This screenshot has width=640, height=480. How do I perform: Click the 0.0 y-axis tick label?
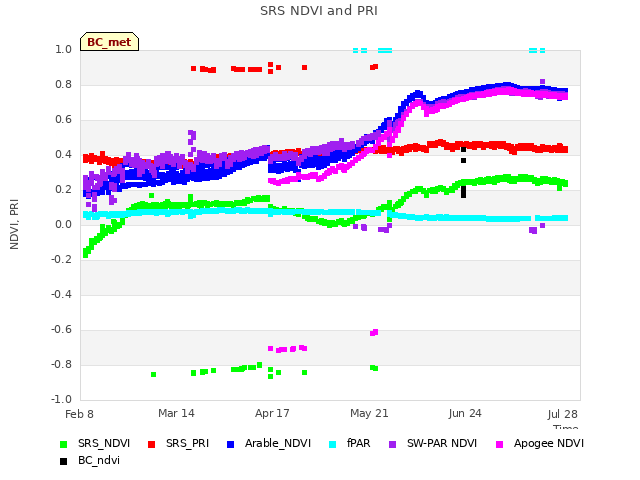pos(63,224)
